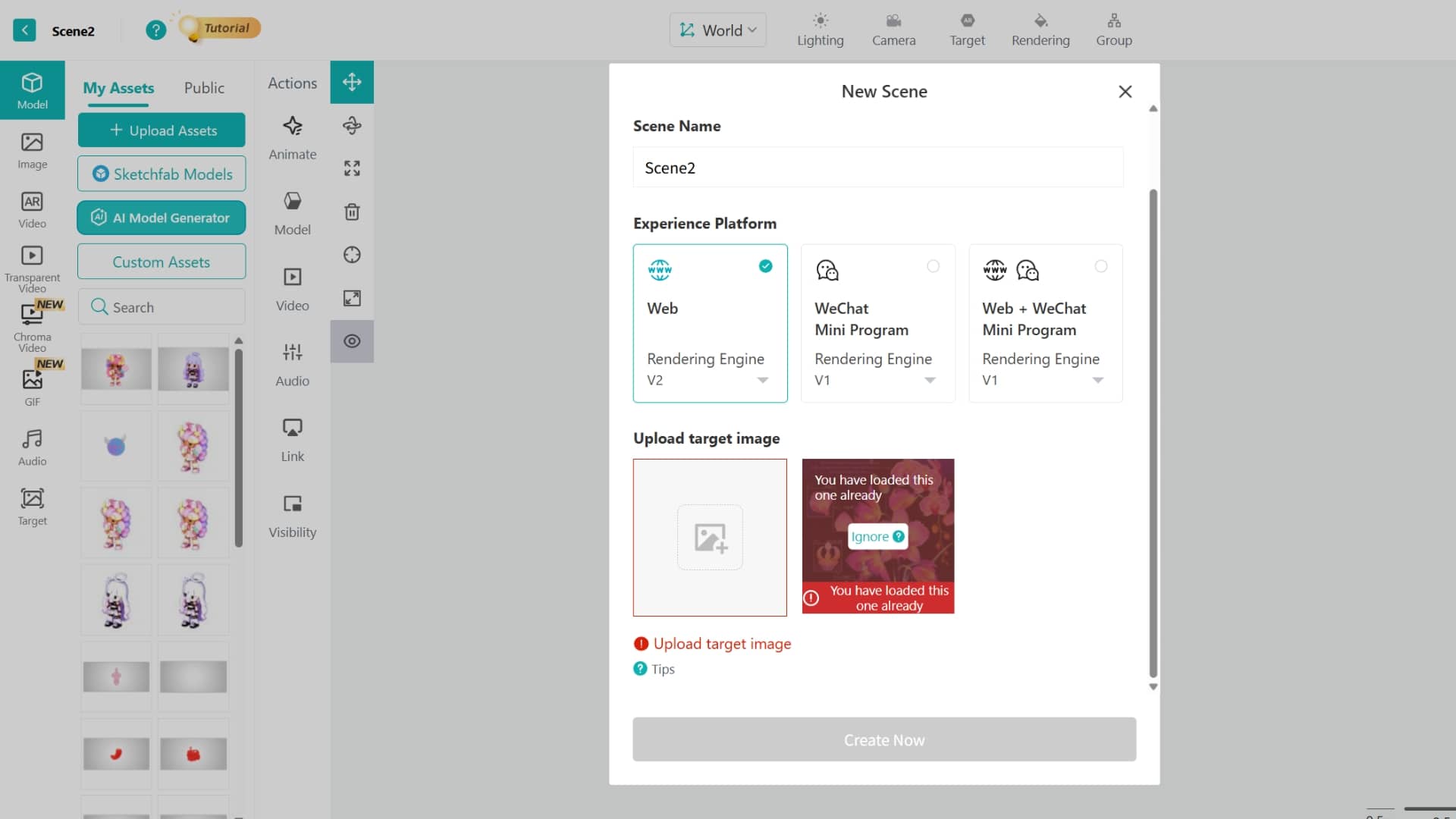The width and height of the screenshot is (1456, 819).
Task: Click the Scene Name input field
Action: [x=878, y=168]
